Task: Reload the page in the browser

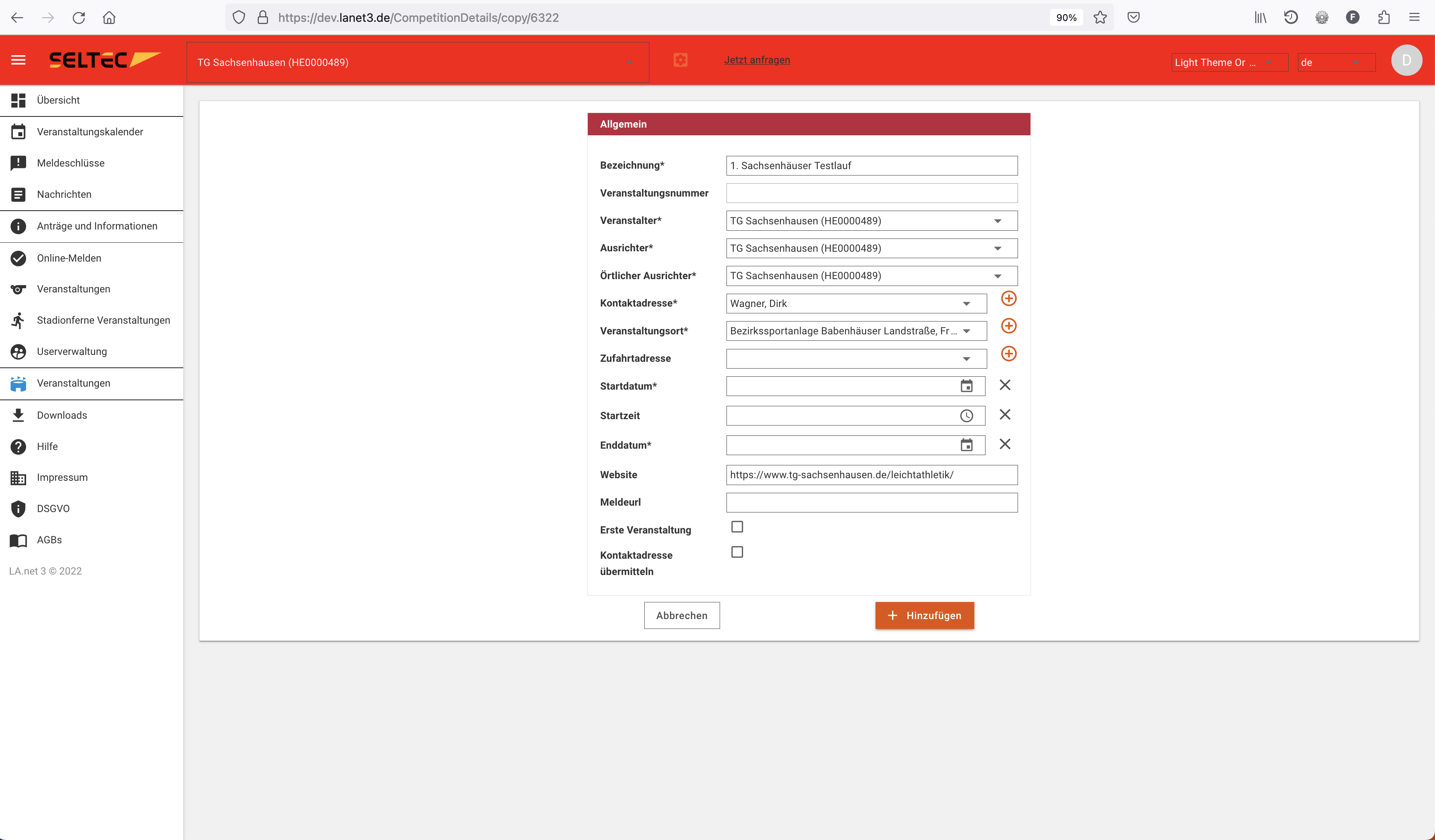Action: tap(79, 18)
